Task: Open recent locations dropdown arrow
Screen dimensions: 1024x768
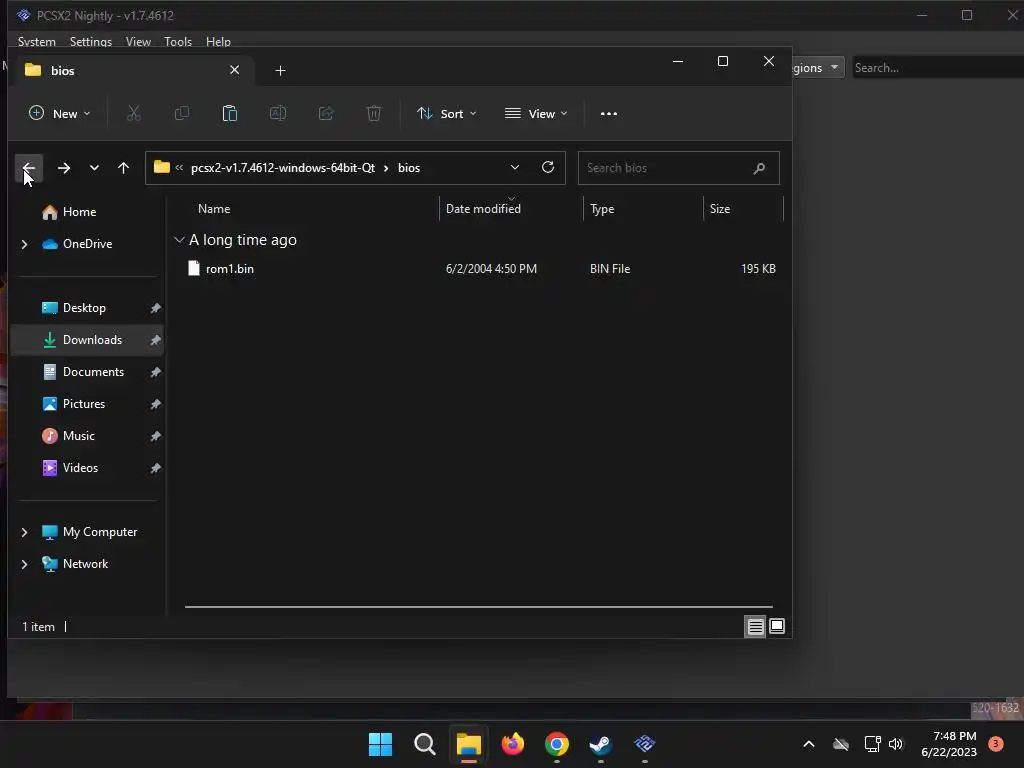Action: (x=94, y=168)
